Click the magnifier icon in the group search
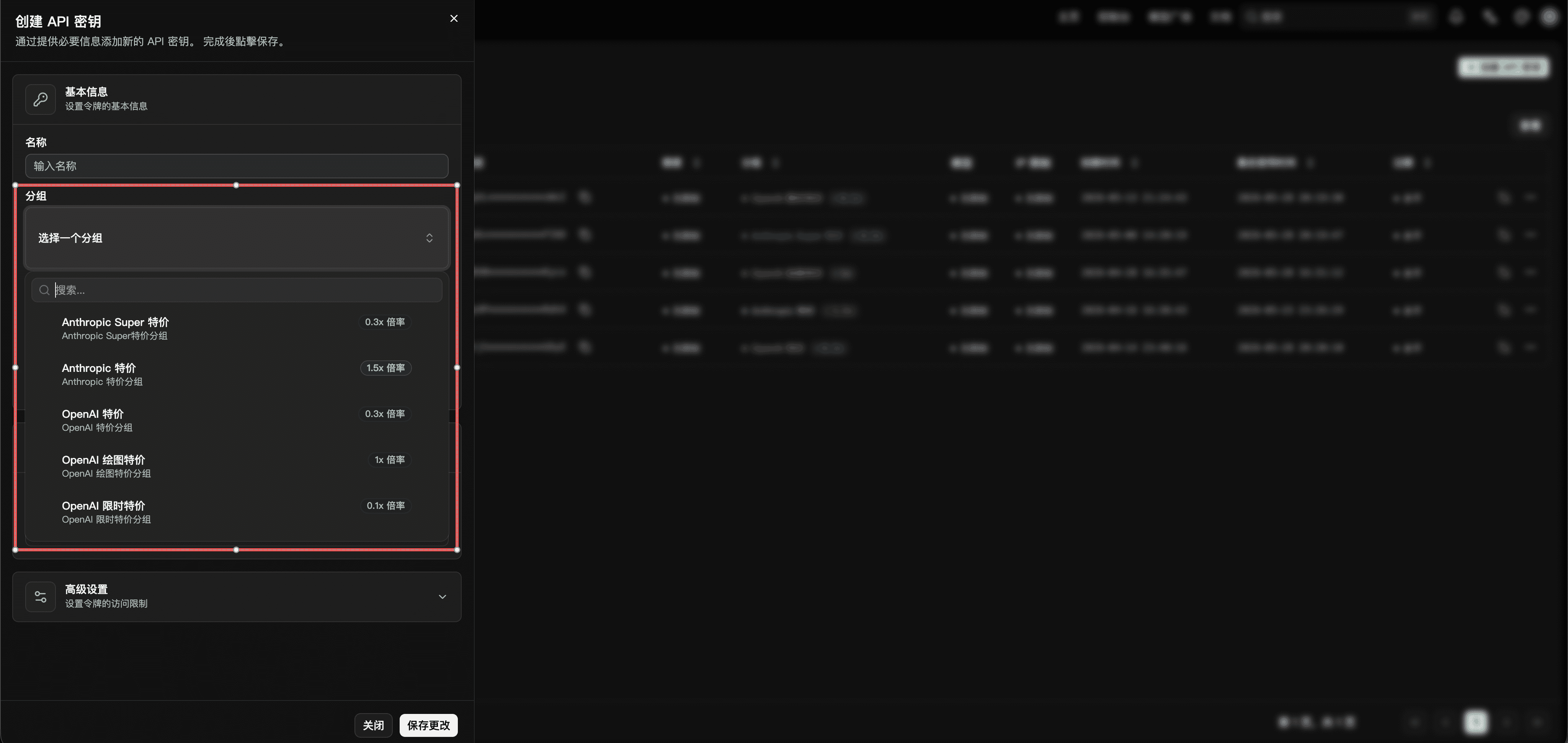 point(44,290)
